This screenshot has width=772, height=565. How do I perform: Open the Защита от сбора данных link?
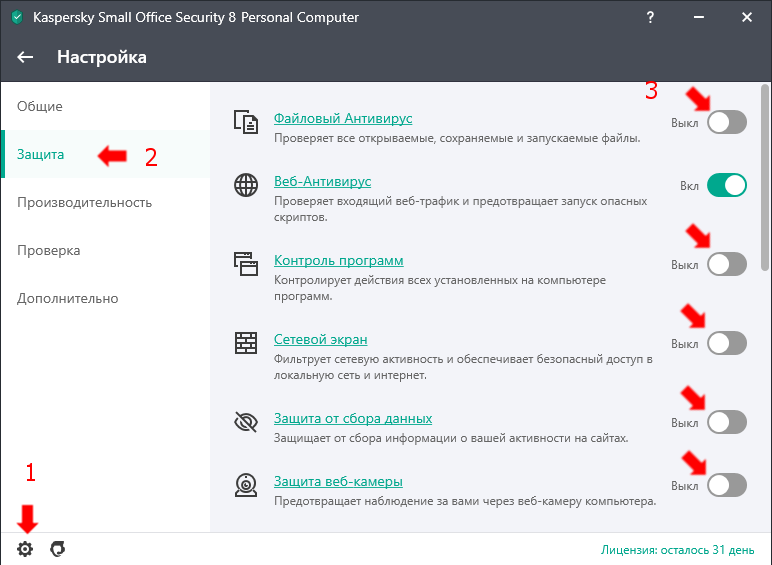point(353,418)
